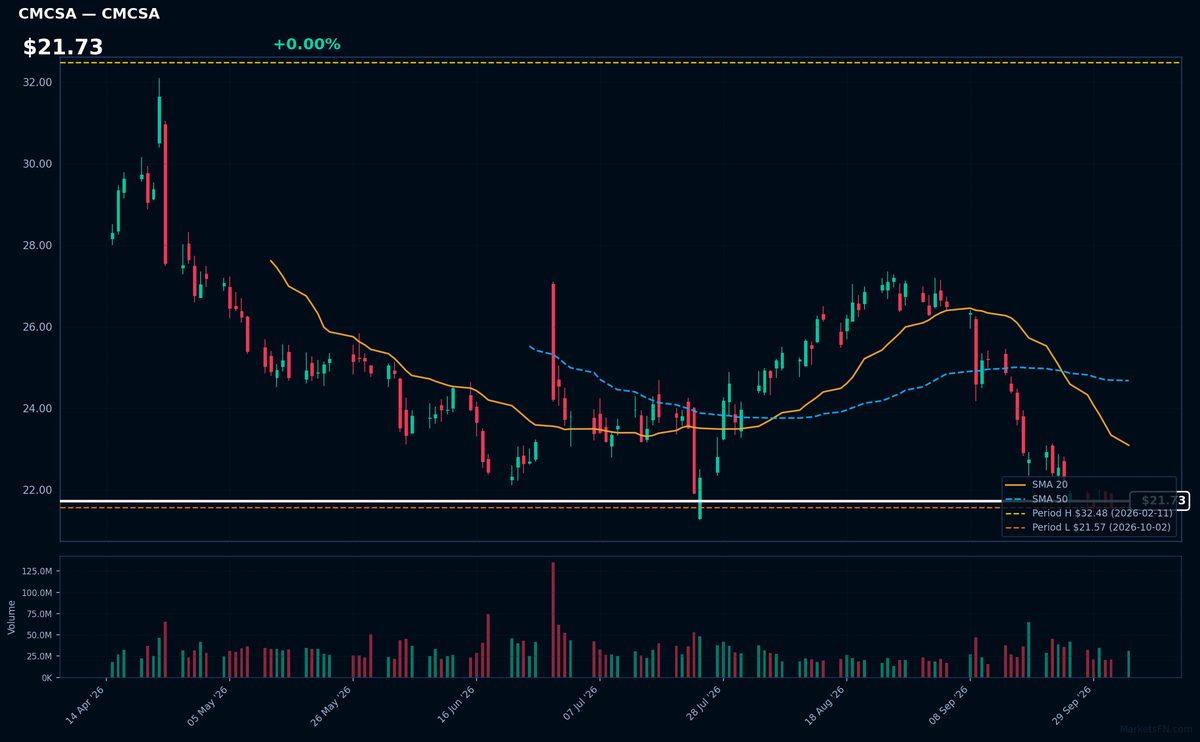Click the Volume axis title

coord(12,617)
